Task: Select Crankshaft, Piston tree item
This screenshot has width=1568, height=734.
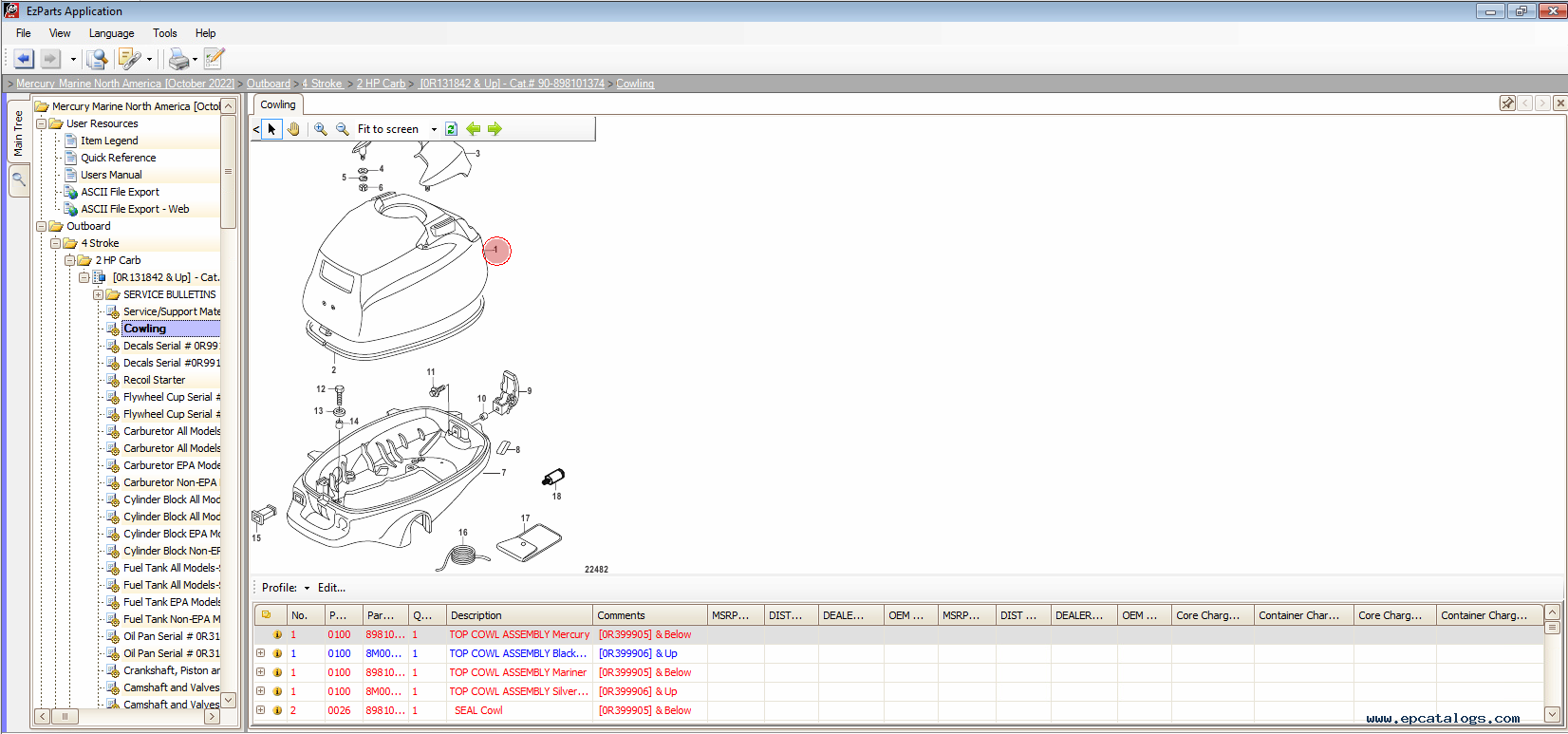Action: pyautogui.click(x=172, y=670)
